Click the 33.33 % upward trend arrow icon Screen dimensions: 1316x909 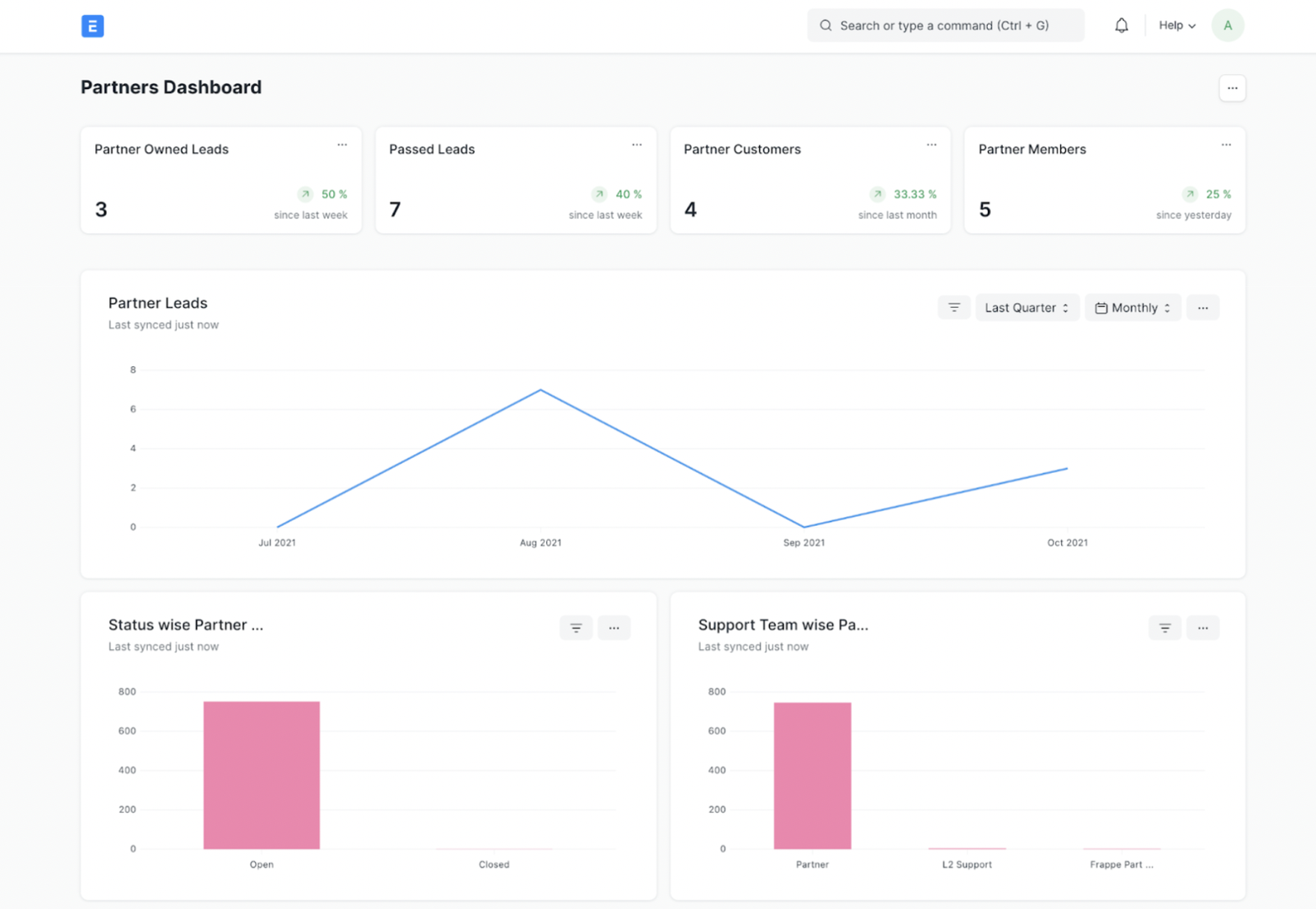tap(878, 194)
